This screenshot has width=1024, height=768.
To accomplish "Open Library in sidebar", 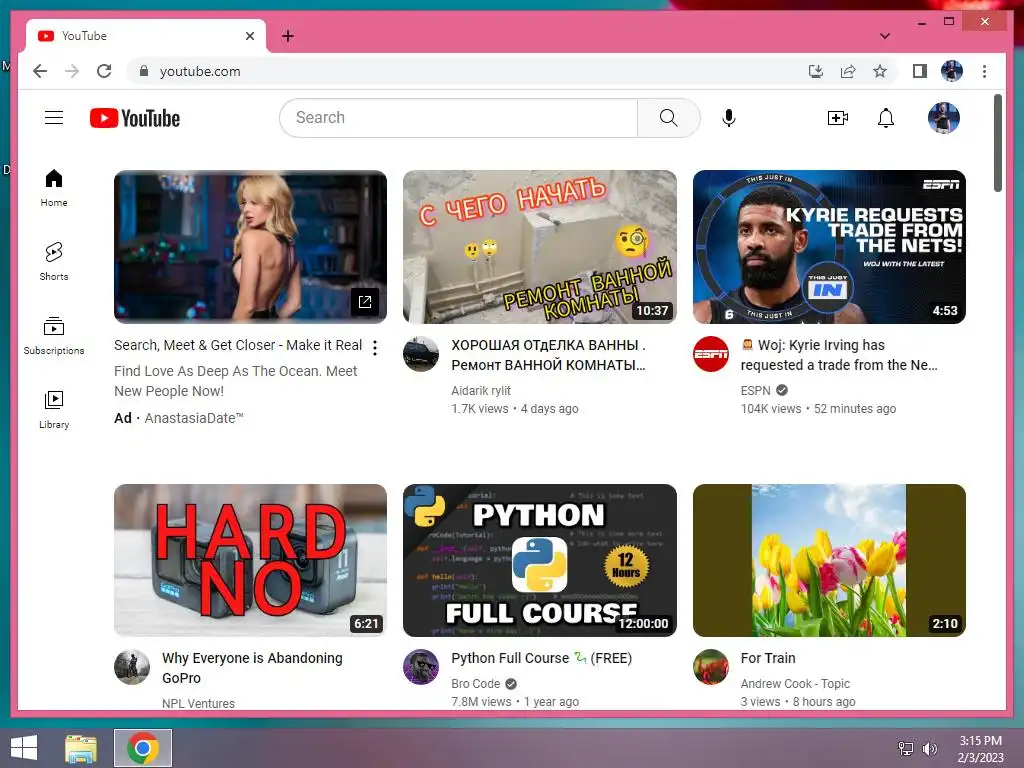I will click(54, 409).
